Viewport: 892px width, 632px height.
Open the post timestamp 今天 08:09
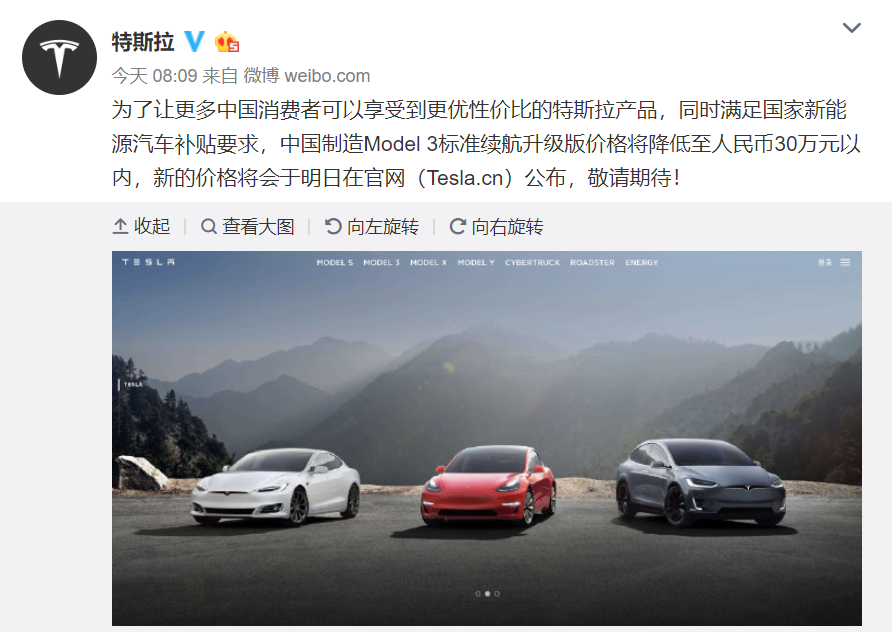[154, 76]
